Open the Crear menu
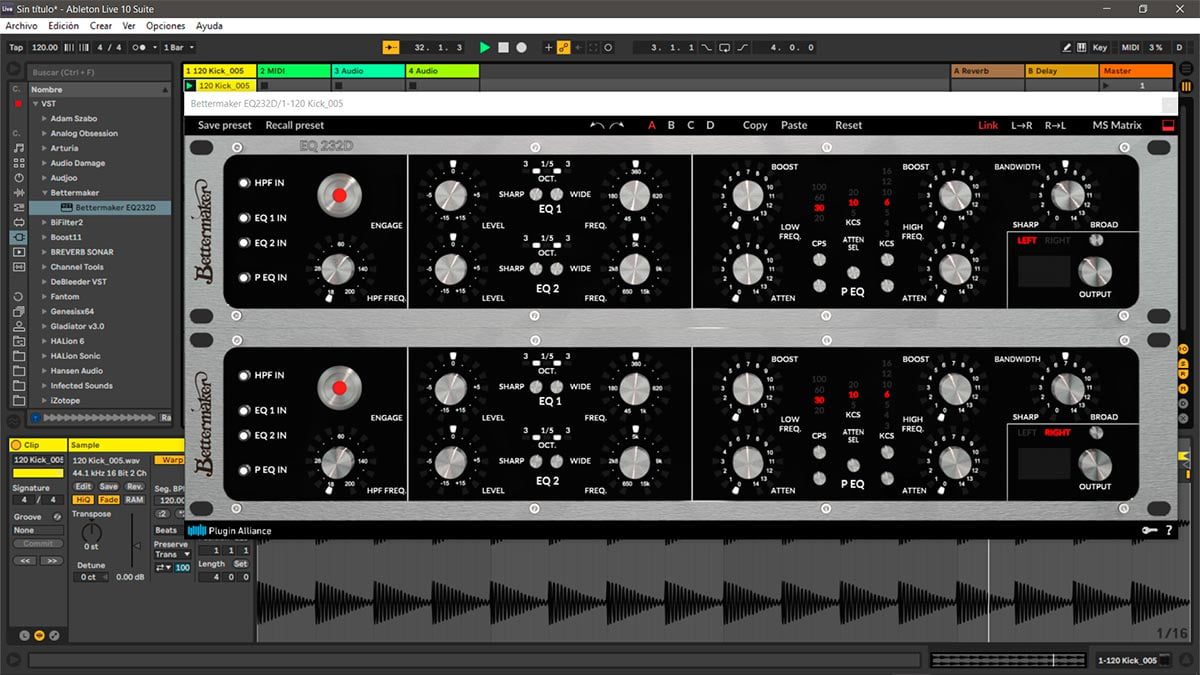The image size is (1200, 675). pyautogui.click(x=101, y=26)
